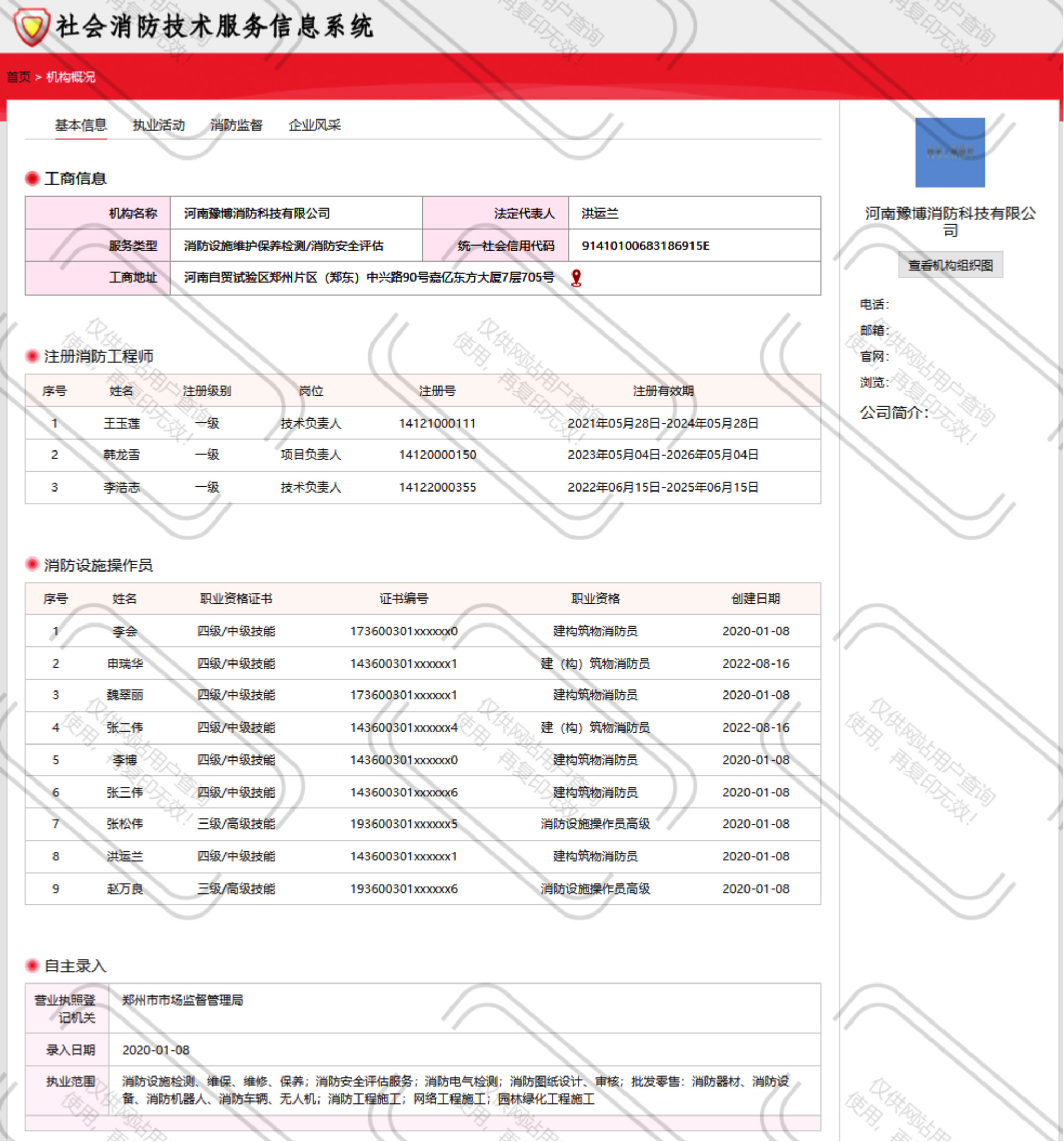
Task: Click the shield logo icon in header
Action: click(x=32, y=26)
